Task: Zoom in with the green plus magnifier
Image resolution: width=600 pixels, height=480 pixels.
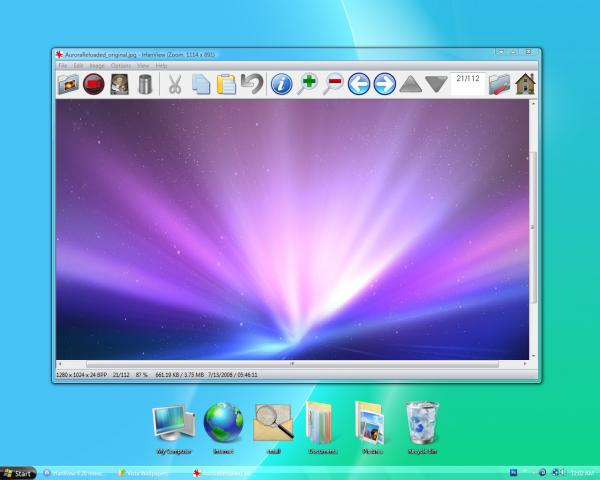Action: [308, 85]
